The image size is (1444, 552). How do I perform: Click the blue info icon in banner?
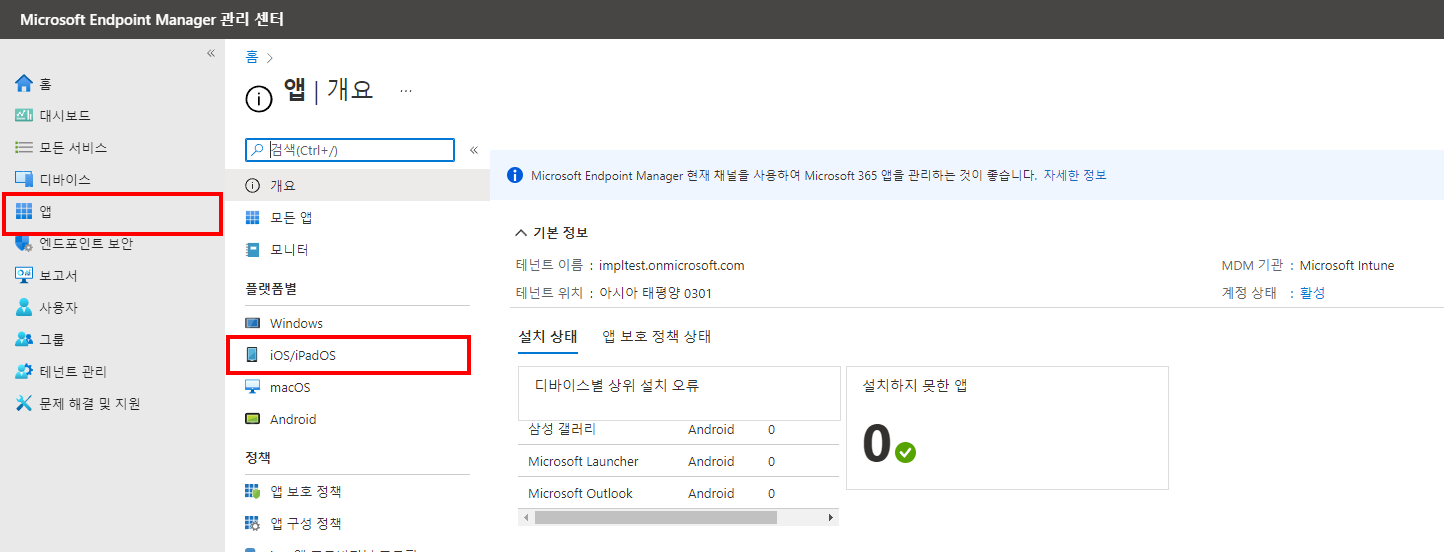(515, 175)
